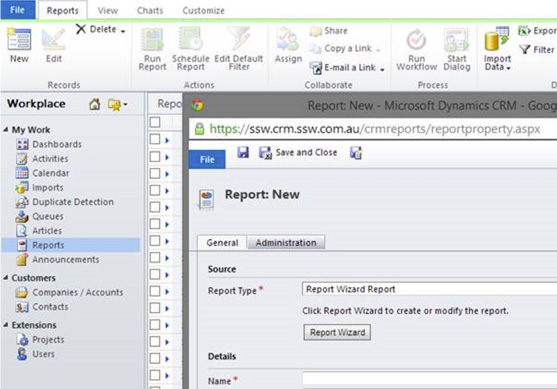Switch to the View ribbon tab
Image resolution: width=557 pixels, height=389 pixels.
coord(108,11)
